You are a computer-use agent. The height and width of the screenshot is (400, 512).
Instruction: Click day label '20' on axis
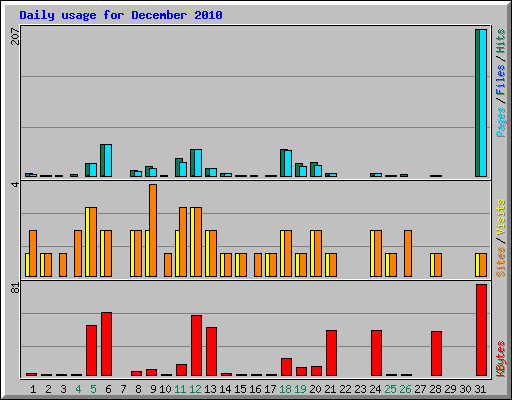pos(315,389)
